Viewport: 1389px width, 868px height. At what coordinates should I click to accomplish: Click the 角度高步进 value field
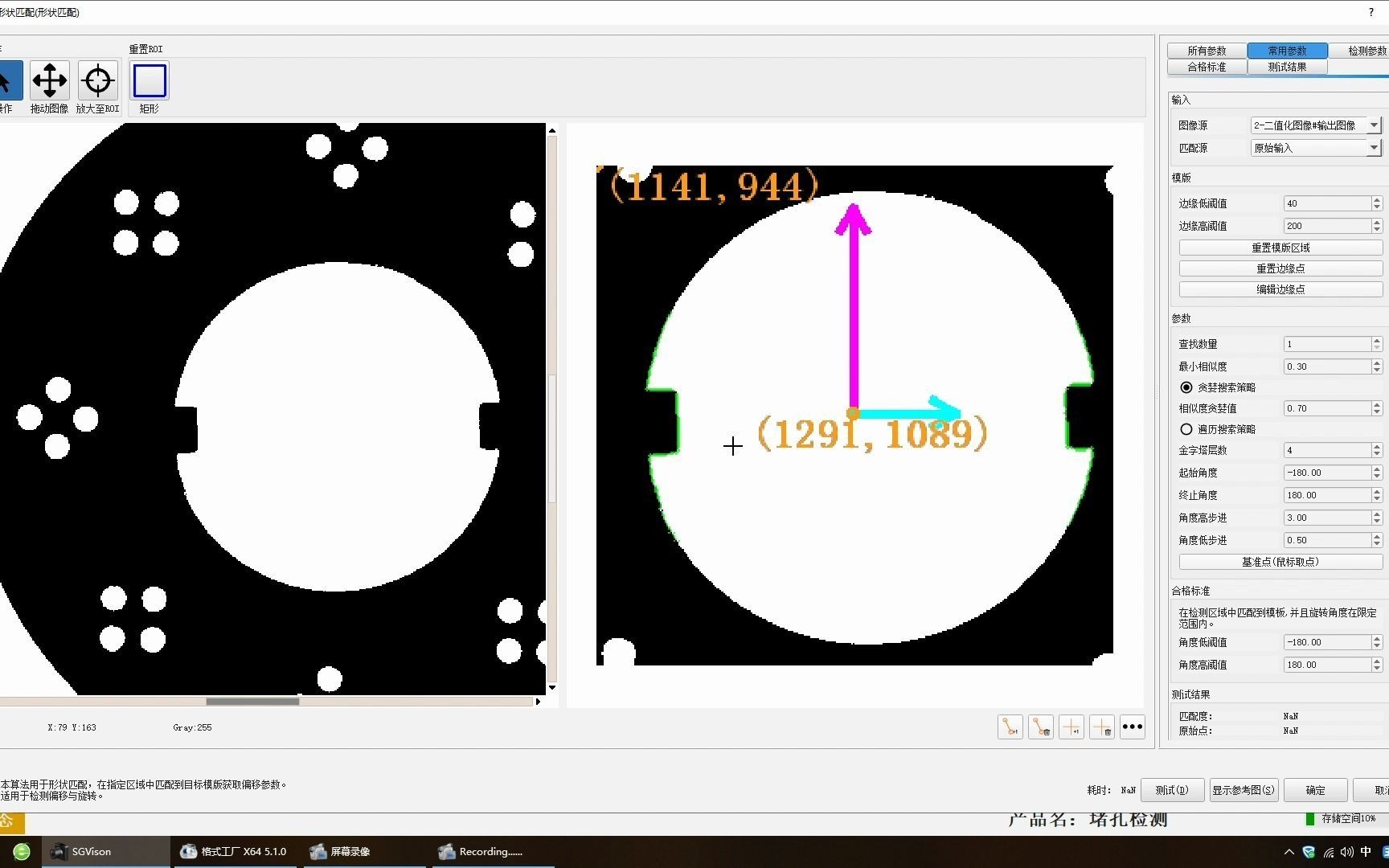tap(1326, 518)
